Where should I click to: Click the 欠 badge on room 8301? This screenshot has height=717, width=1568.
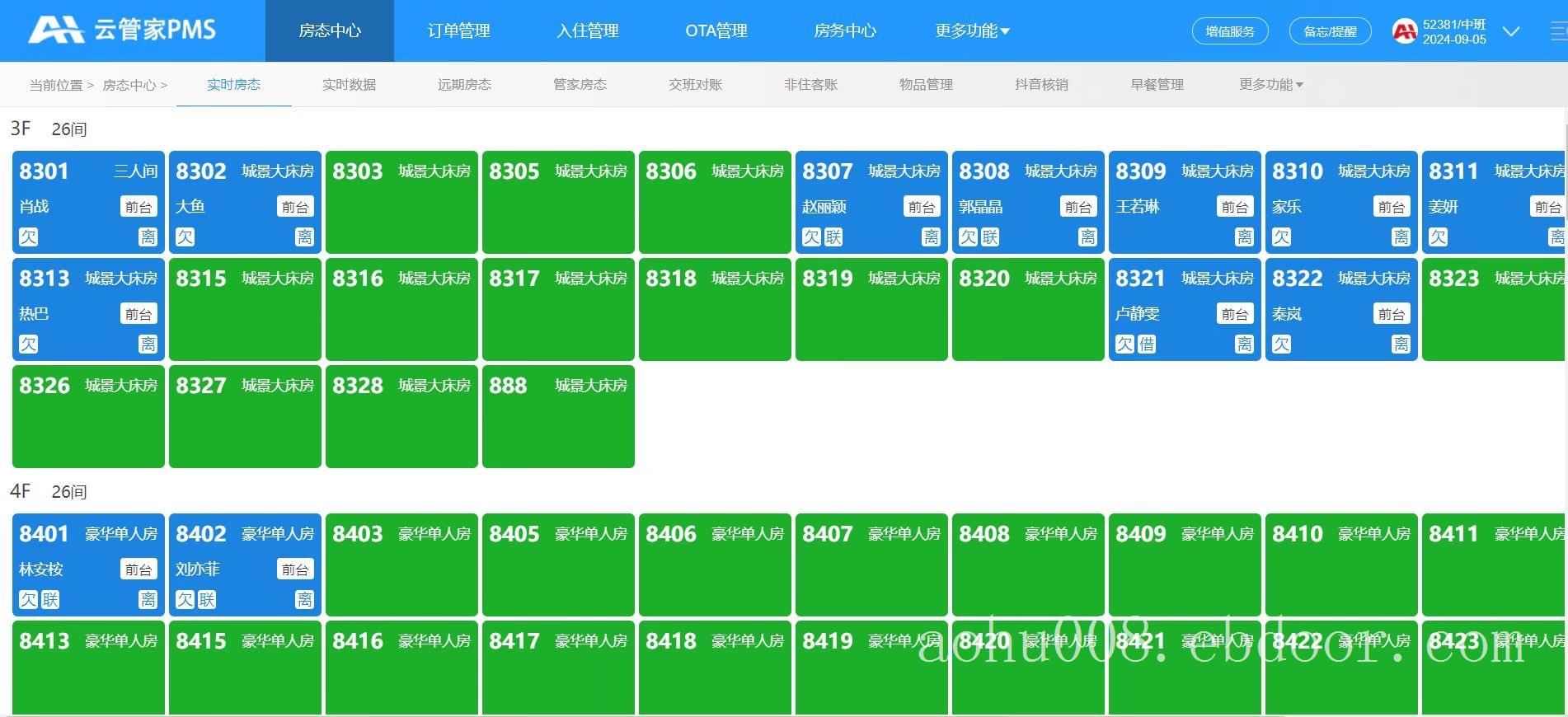click(29, 237)
